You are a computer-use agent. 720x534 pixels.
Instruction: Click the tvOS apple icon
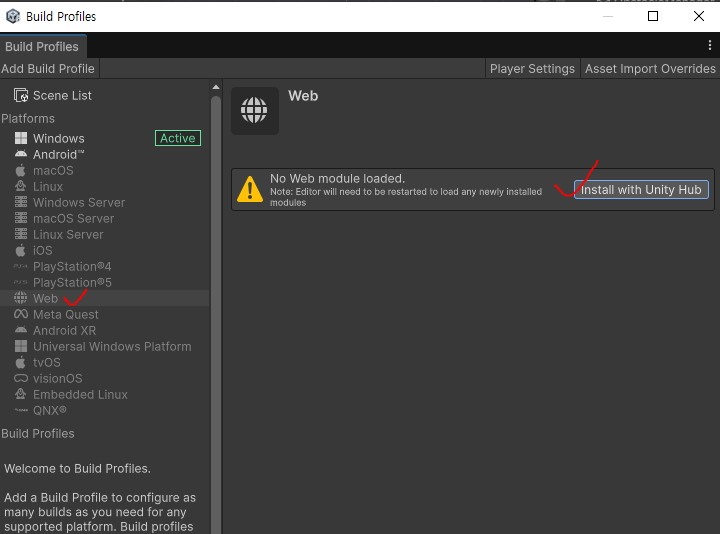[20, 362]
